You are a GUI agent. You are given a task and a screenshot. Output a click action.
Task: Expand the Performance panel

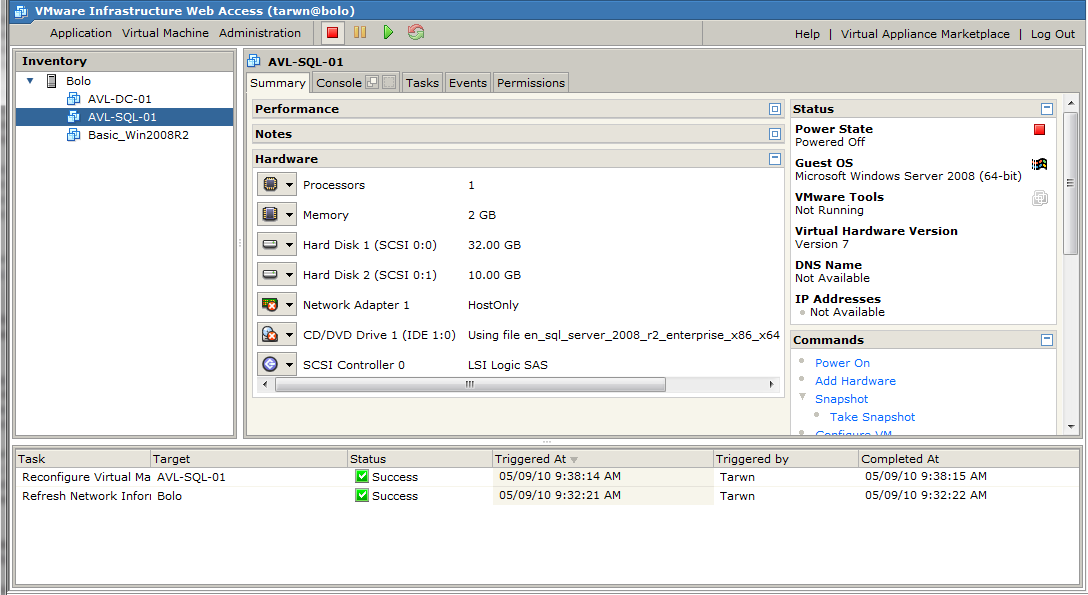point(775,109)
